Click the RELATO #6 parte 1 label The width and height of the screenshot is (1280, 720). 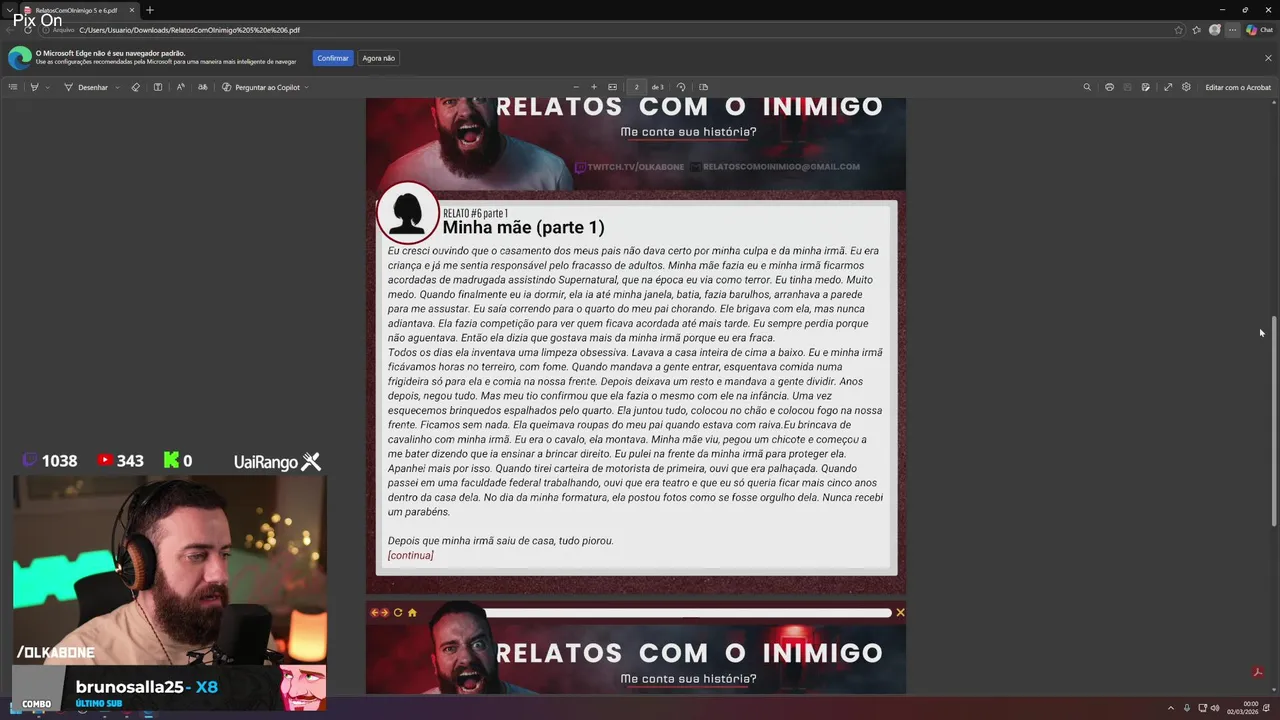[x=475, y=213]
